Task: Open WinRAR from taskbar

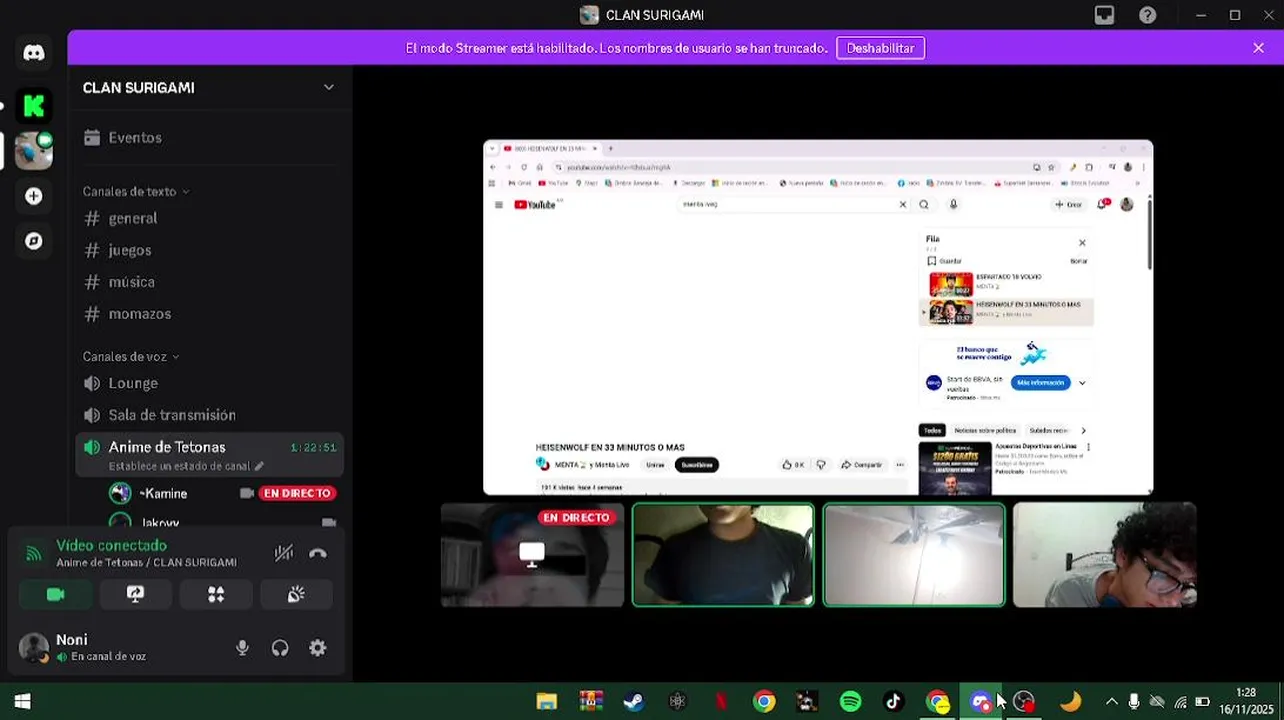Action: [590, 702]
